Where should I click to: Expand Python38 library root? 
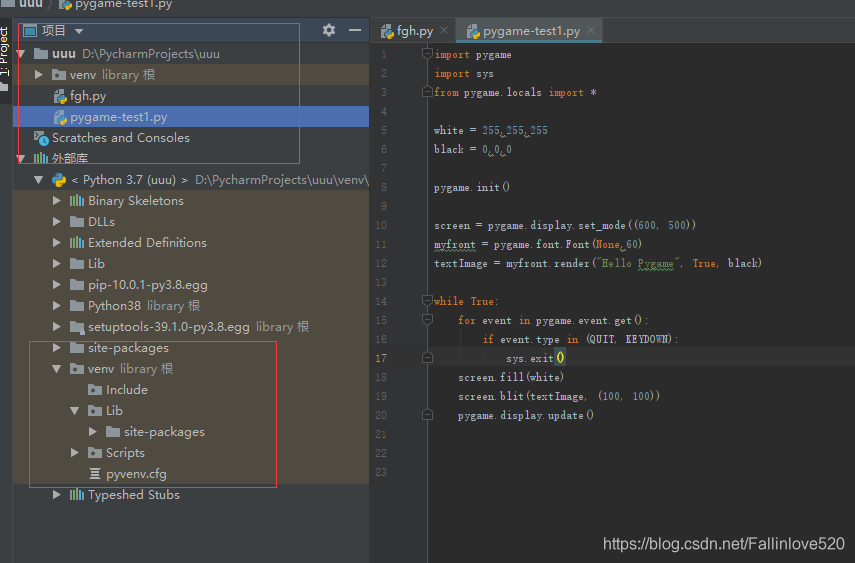click(57, 306)
